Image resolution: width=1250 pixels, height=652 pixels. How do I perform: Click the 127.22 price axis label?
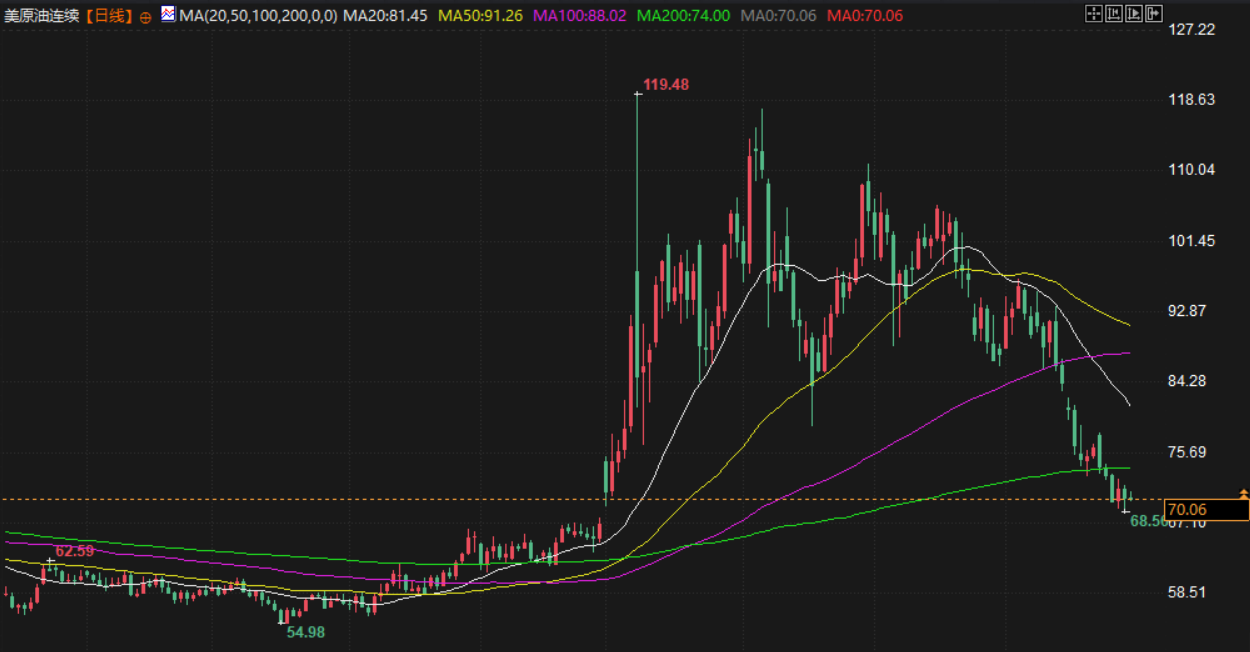pos(1193,29)
